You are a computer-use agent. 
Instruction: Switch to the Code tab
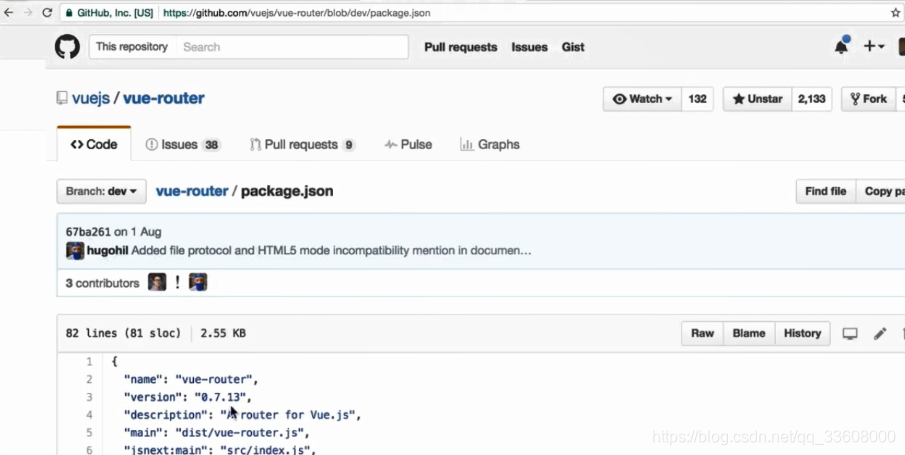(94, 144)
